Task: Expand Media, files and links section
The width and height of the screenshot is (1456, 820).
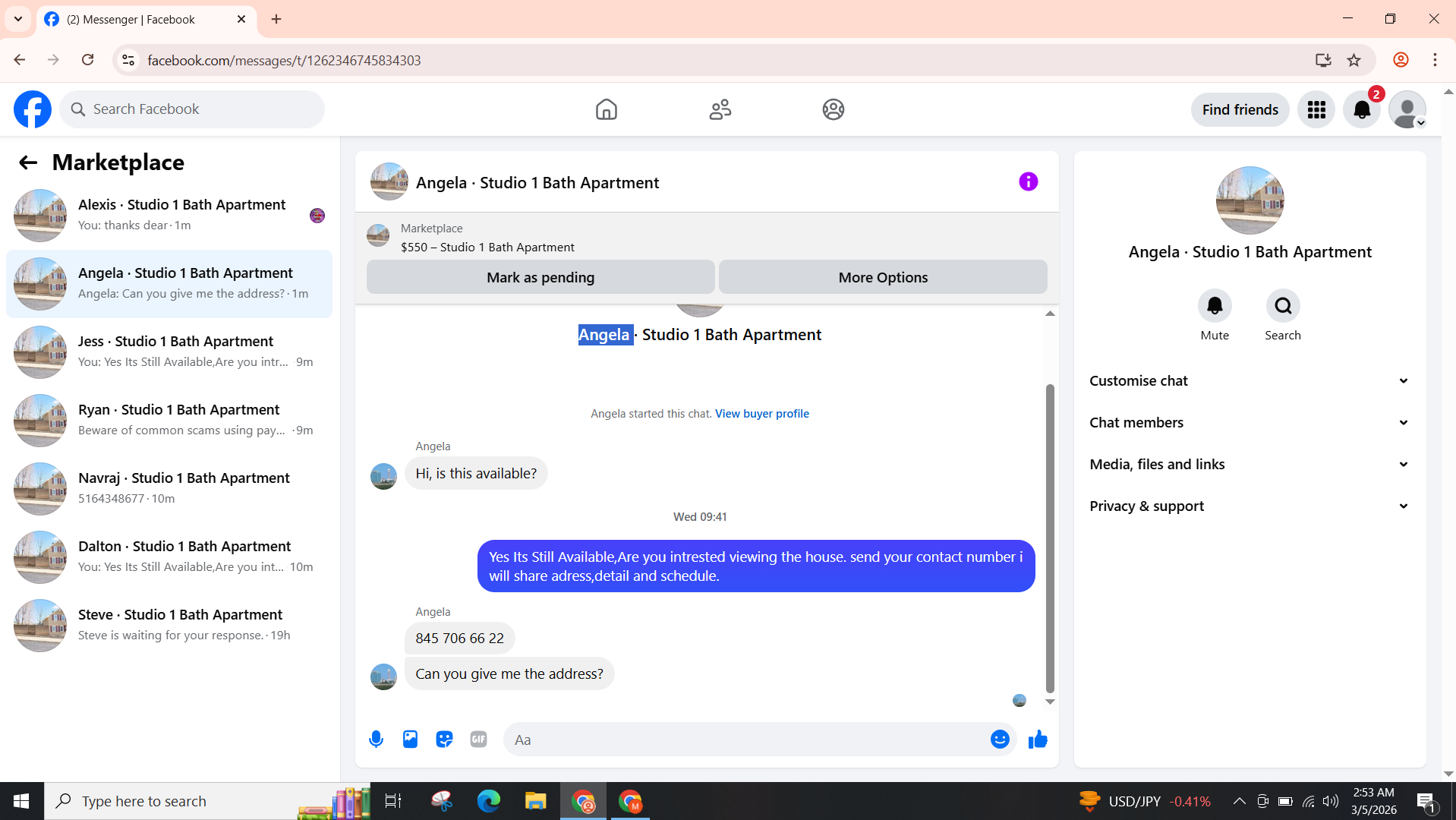Action: click(x=1250, y=465)
